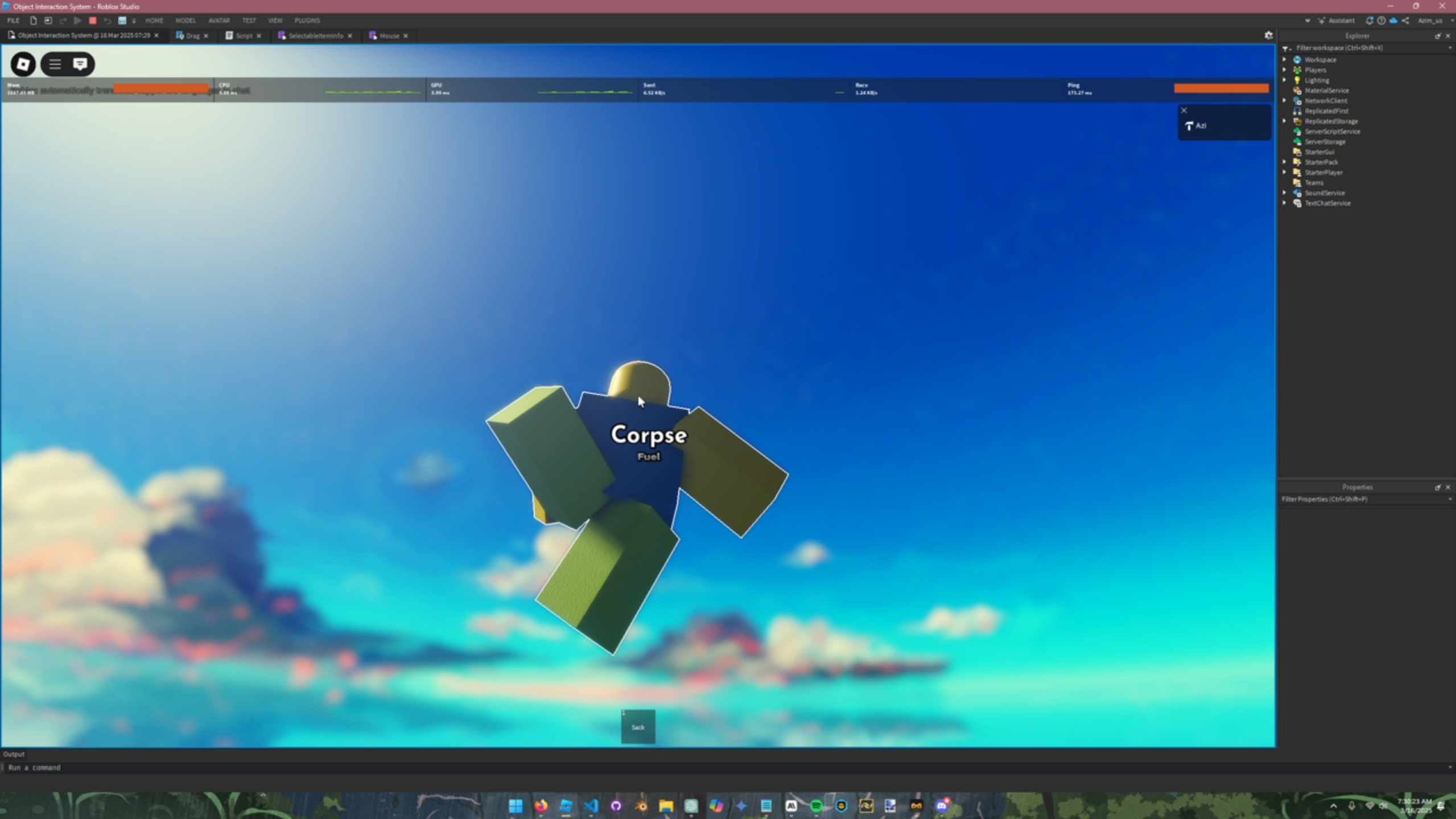Close the player list panel
This screenshot has height=819, width=1456.
[x=1184, y=110]
